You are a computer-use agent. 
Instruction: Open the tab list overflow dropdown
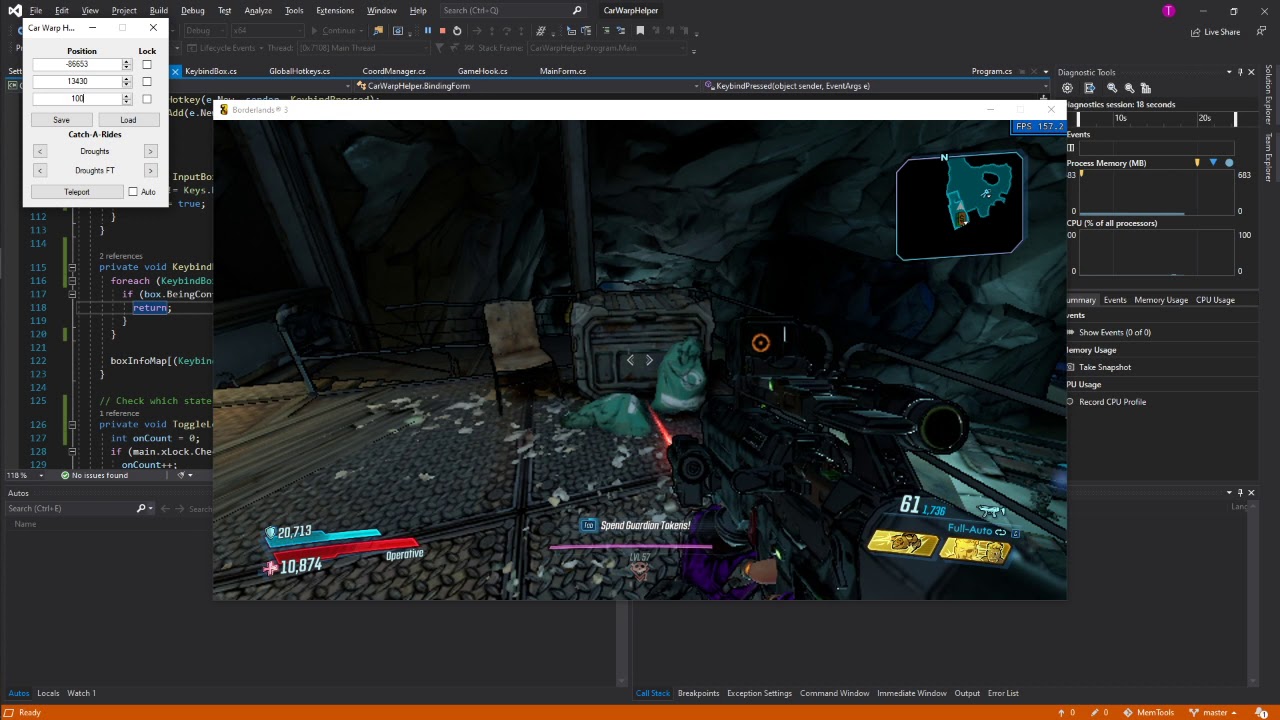pos(1046,72)
